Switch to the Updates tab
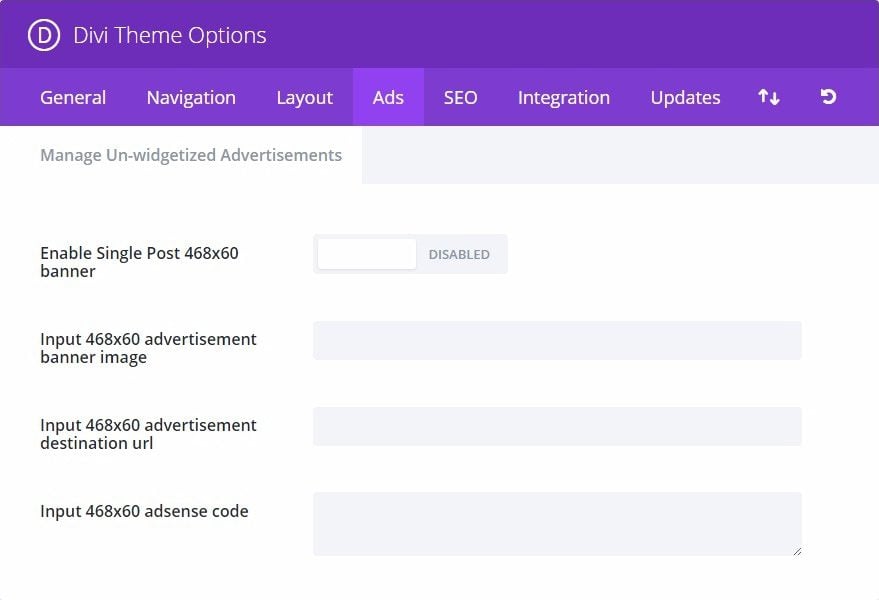879x600 pixels. [685, 98]
